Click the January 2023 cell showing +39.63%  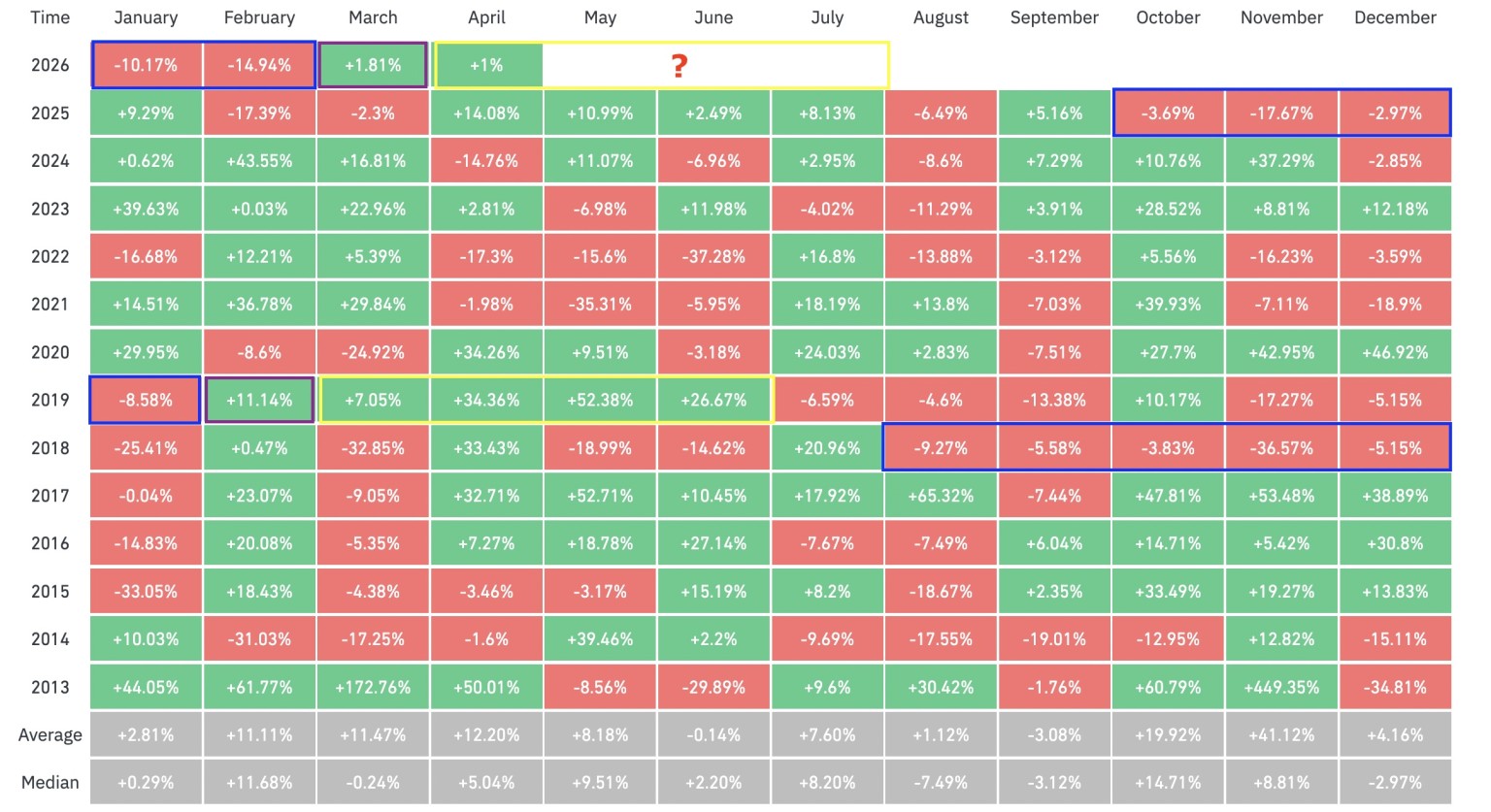(x=146, y=209)
